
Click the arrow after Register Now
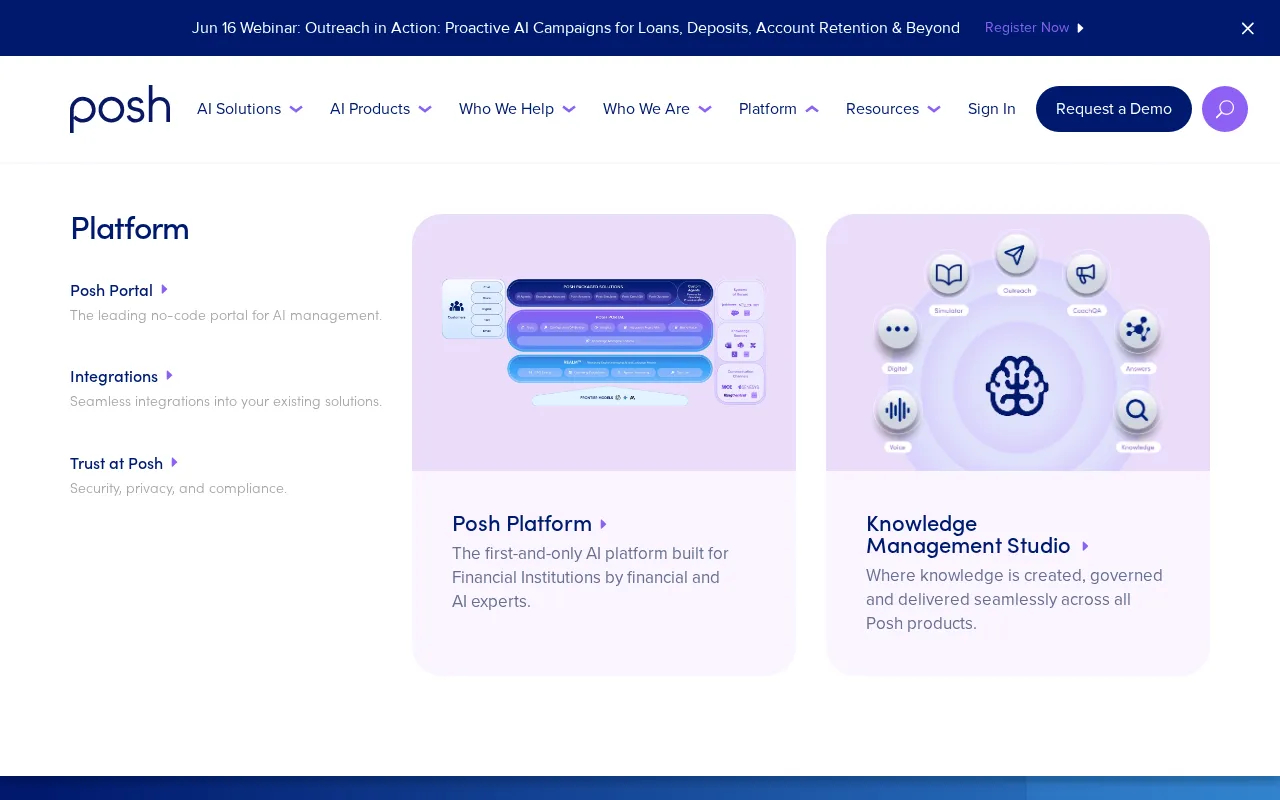point(1080,28)
